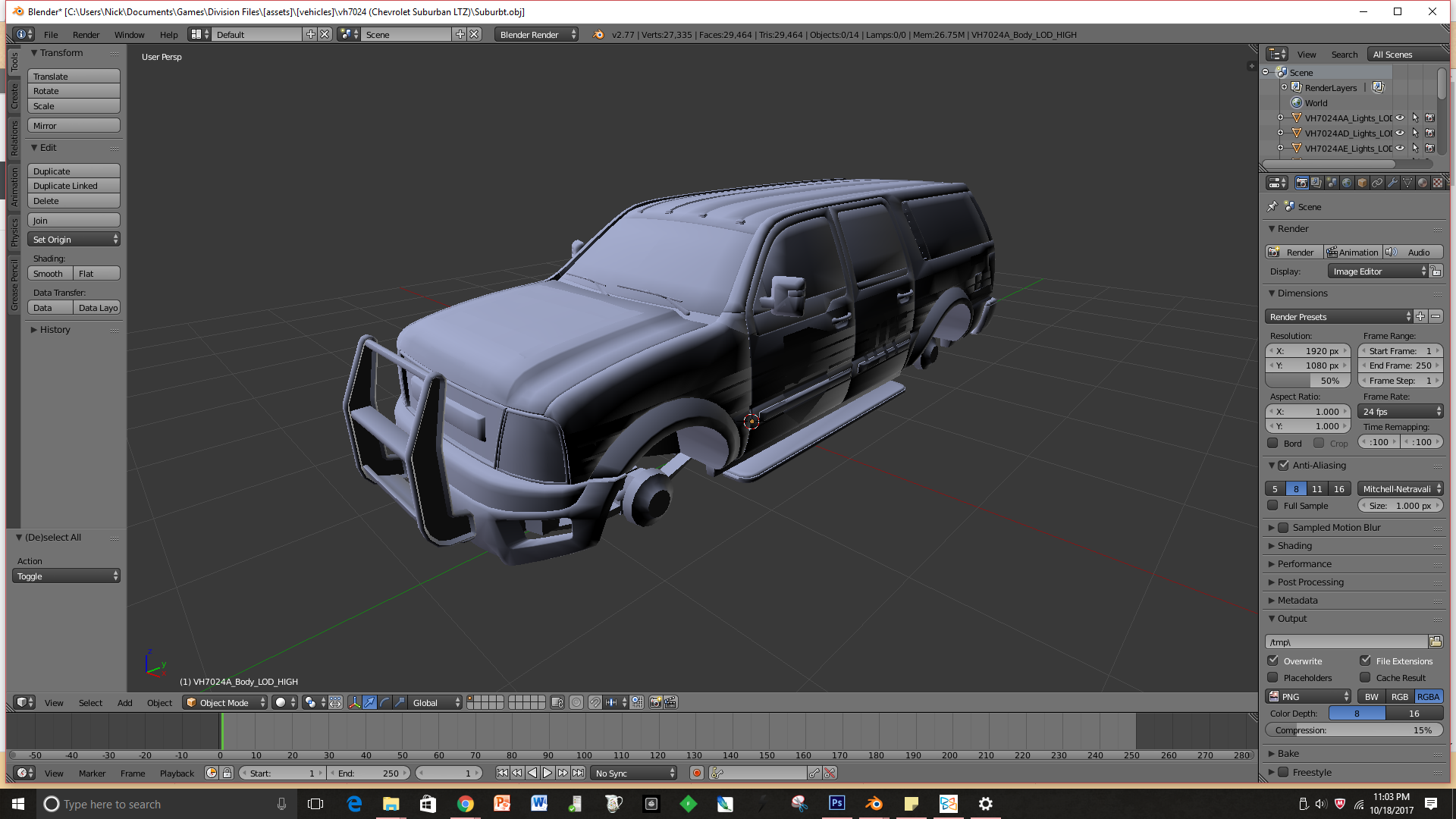Image resolution: width=1456 pixels, height=819 pixels.
Task: Toggle selectability of VH7024AE_Lights object
Action: pyautogui.click(x=1415, y=148)
